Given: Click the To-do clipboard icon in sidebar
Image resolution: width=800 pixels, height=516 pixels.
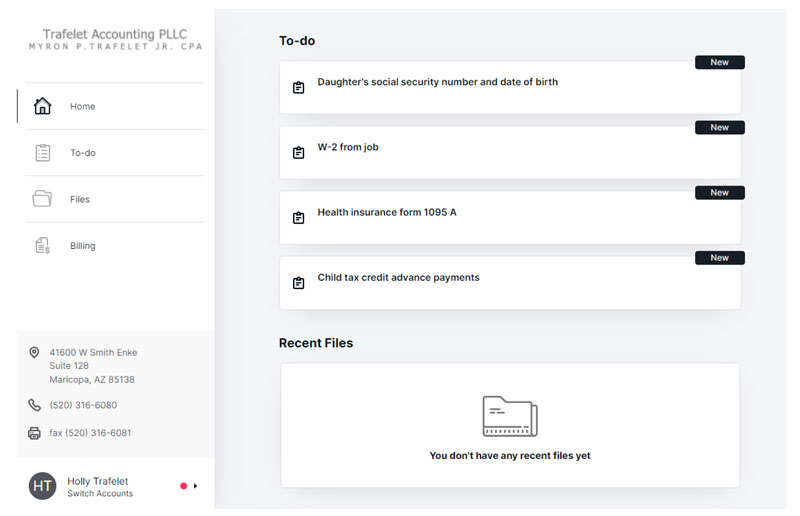Looking at the screenshot, I should point(42,153).
